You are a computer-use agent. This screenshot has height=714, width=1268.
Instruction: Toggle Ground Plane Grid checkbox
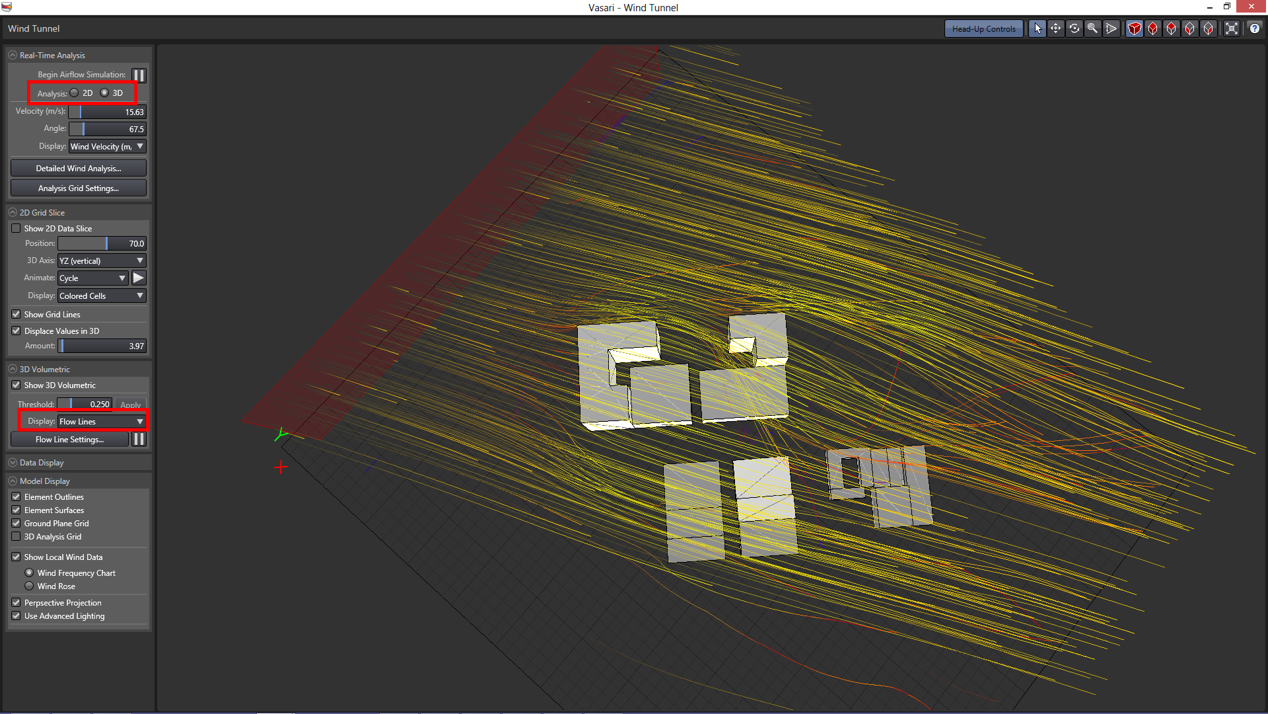pos(16,523)
